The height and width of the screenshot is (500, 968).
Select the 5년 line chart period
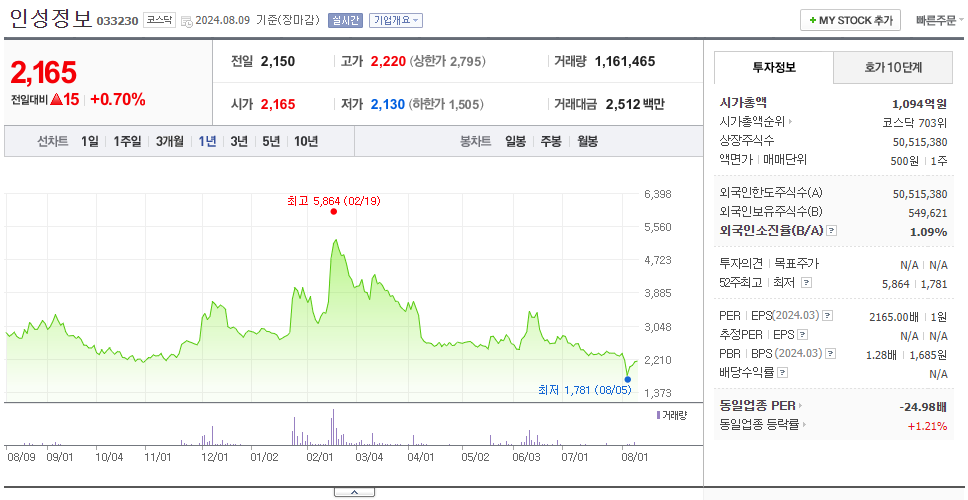(x=271, y=141)
